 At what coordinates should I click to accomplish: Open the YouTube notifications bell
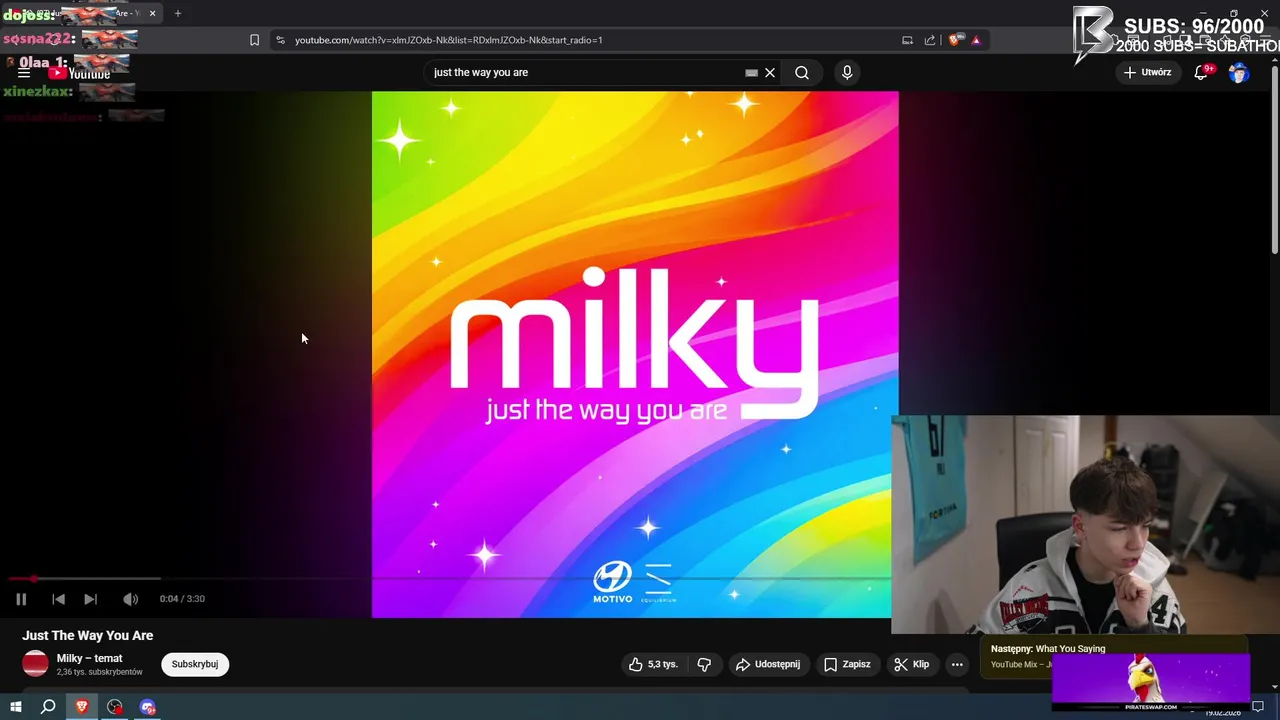tap(1202, 72)
